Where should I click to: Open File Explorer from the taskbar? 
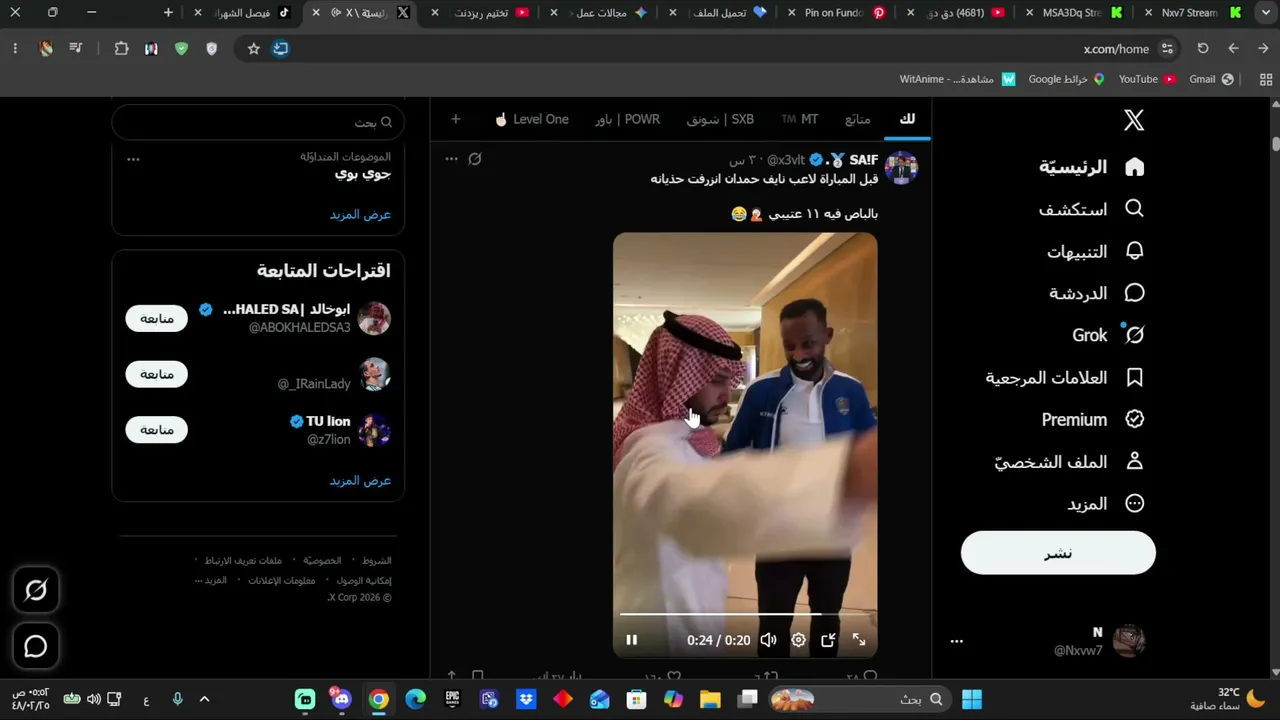coord(710,699)
